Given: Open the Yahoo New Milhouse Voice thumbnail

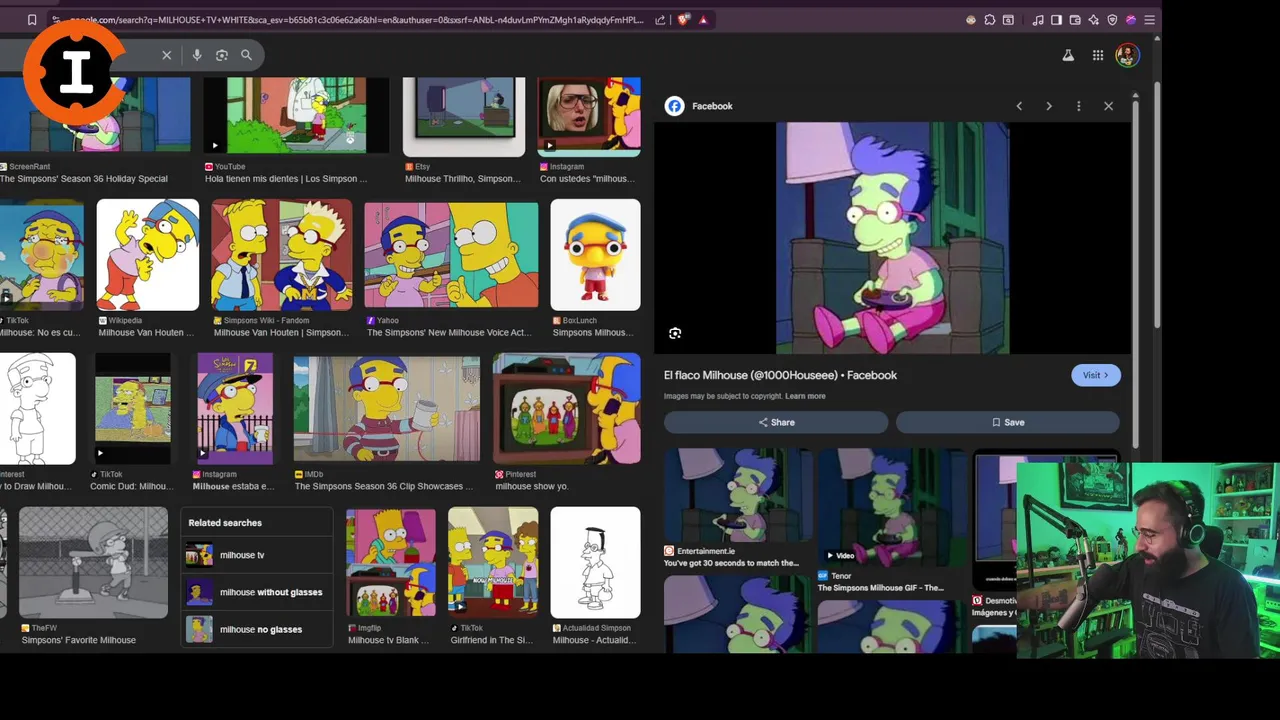Looking at the screenshot, I should 451,255.
